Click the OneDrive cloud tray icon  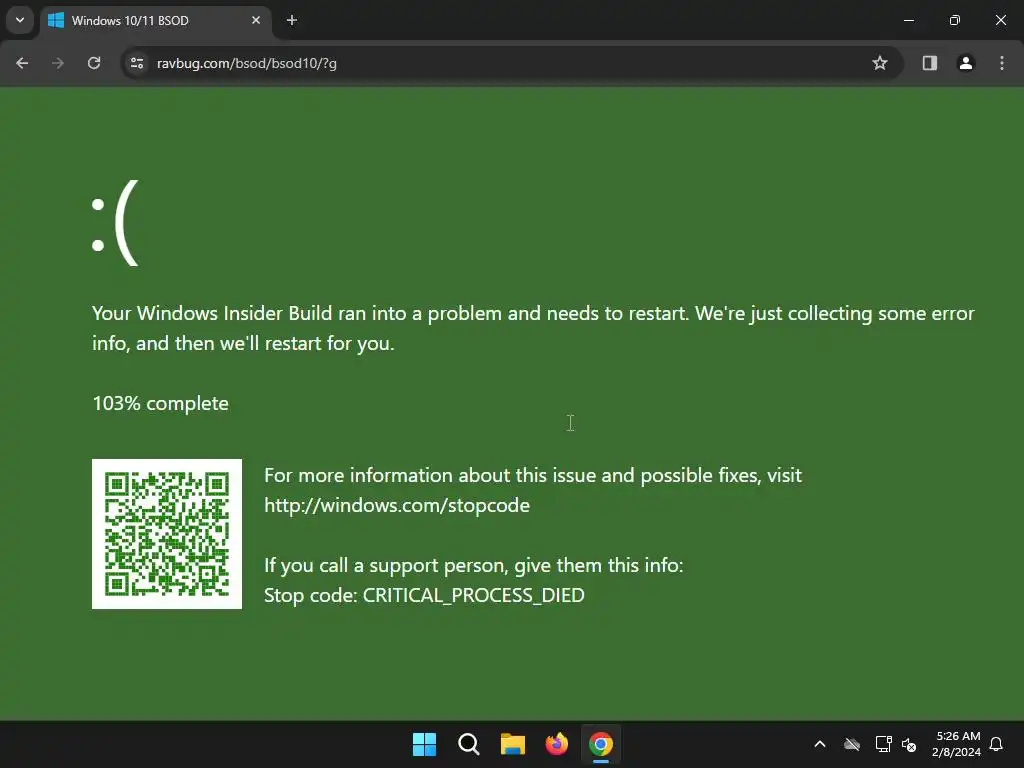click(x=852, y=744)
